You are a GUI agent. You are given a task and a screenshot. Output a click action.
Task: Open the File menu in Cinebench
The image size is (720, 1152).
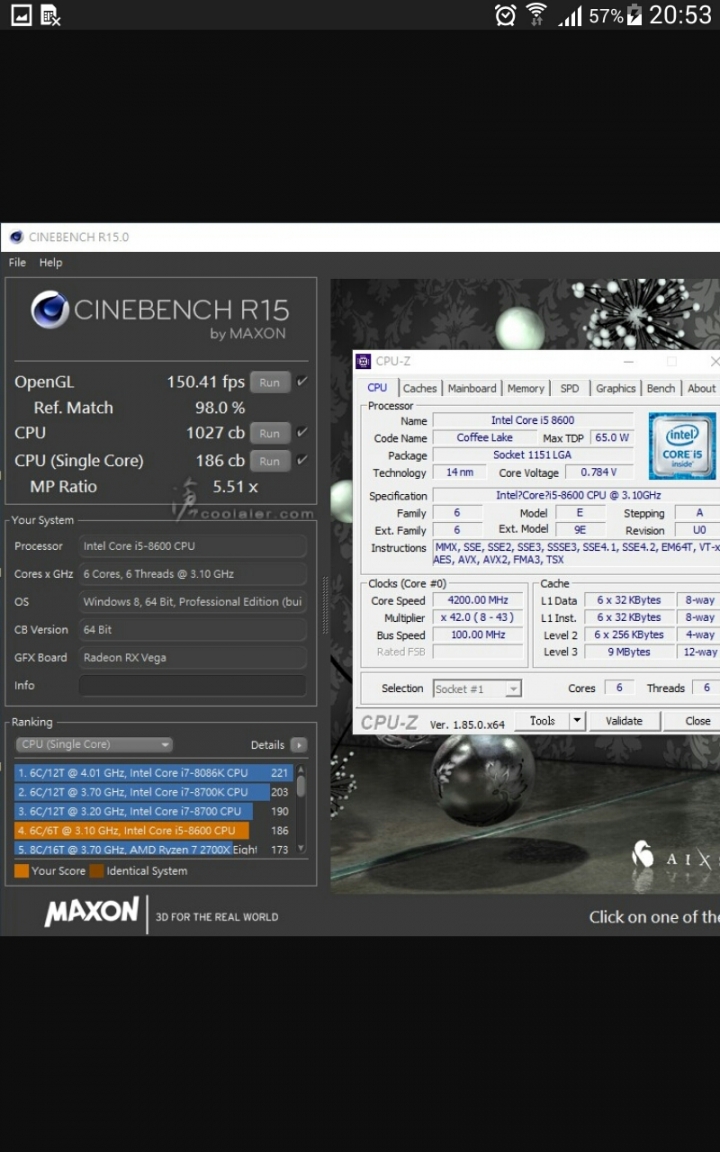(x=17, y=262)
